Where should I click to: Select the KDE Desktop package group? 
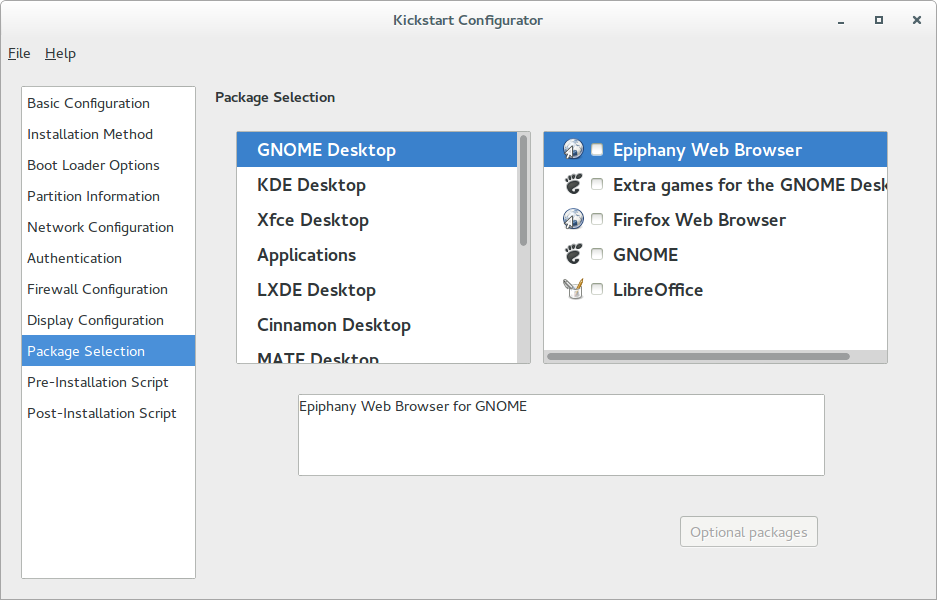pyautogui.click(x=310, y=184)
